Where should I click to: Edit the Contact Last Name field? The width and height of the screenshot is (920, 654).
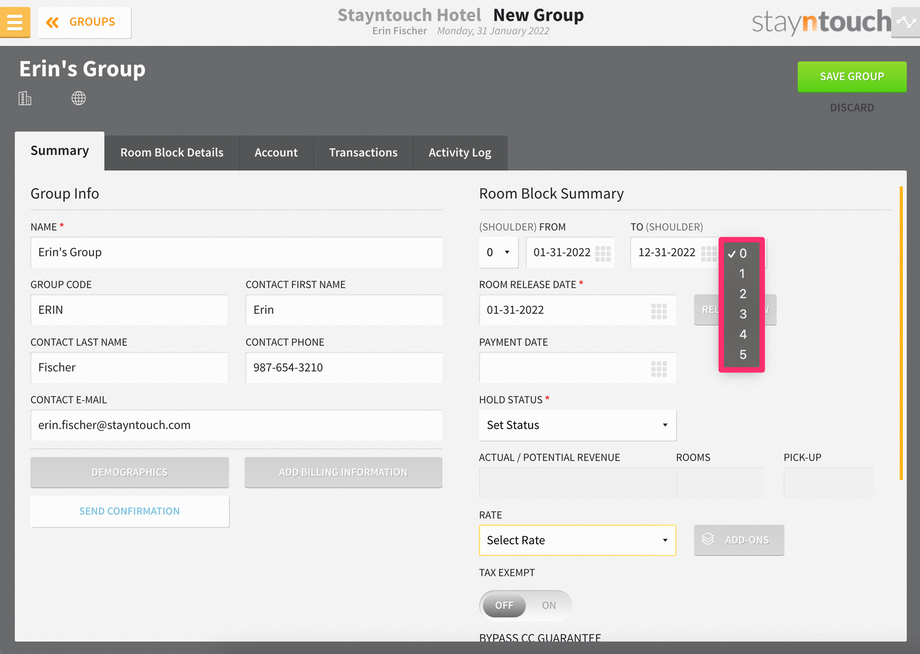(x=129, y=367)
